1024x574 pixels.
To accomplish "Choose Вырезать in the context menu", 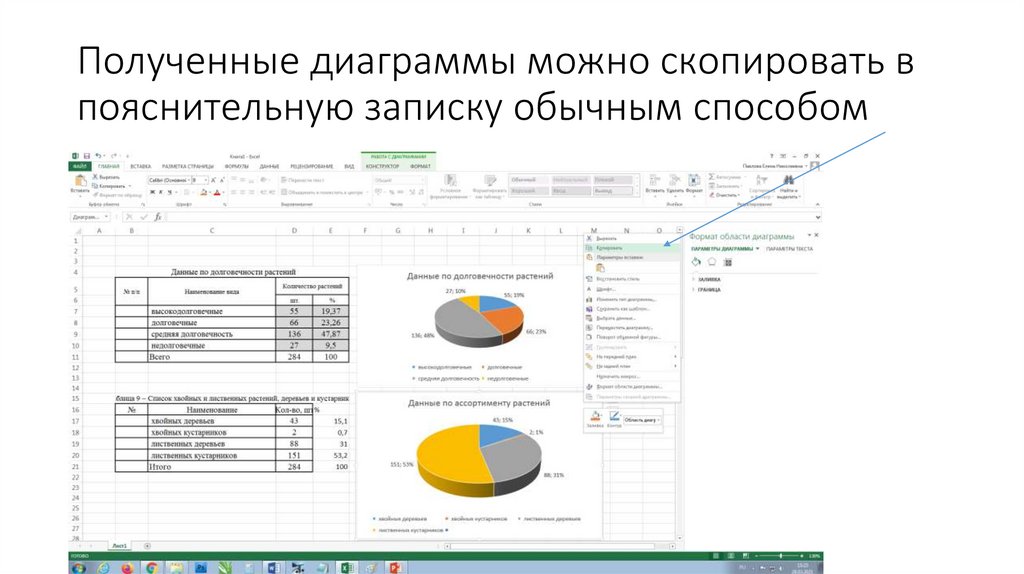I will tap(631, 238).
